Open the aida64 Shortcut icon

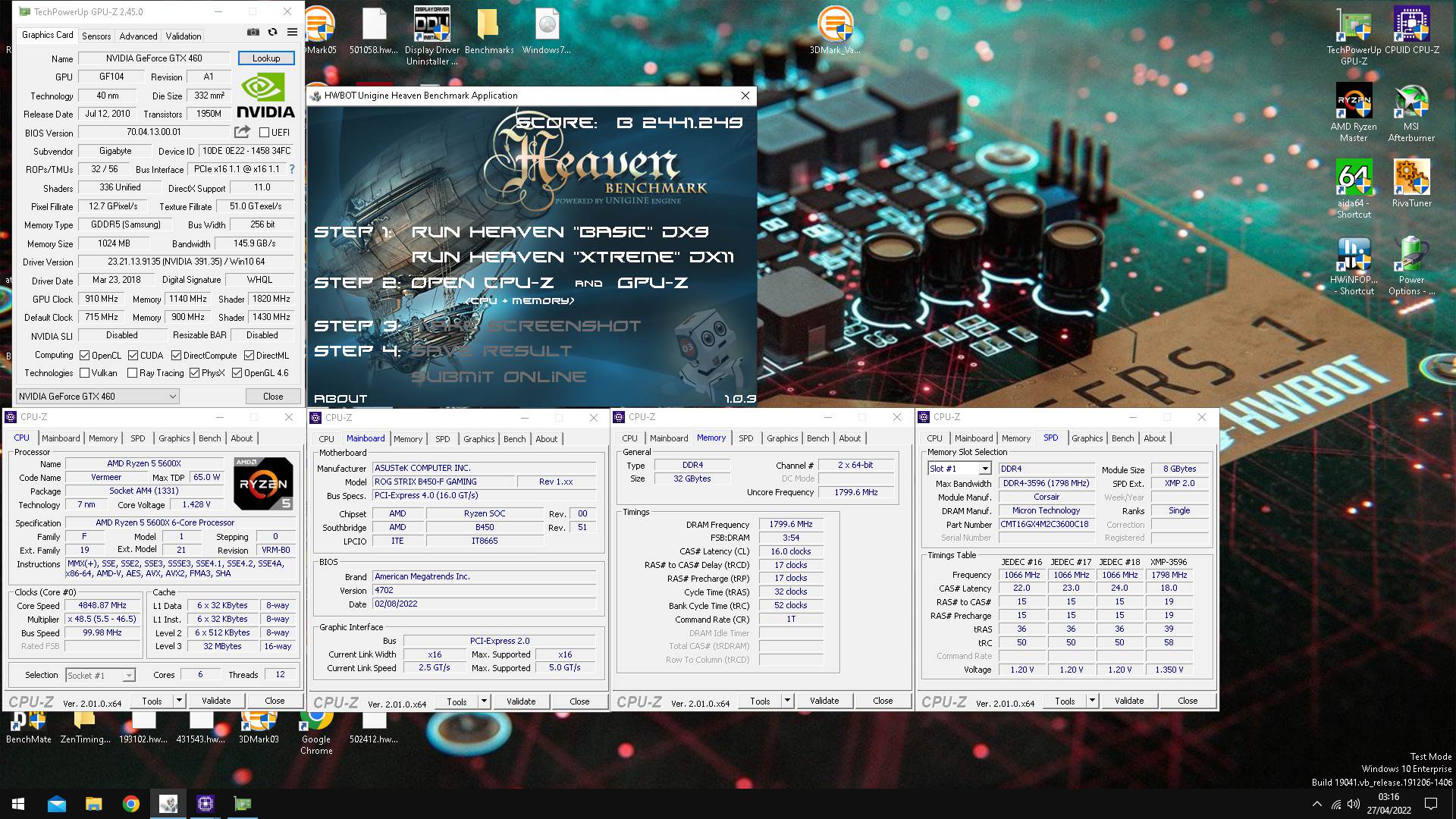click(x=1354, y=189)
